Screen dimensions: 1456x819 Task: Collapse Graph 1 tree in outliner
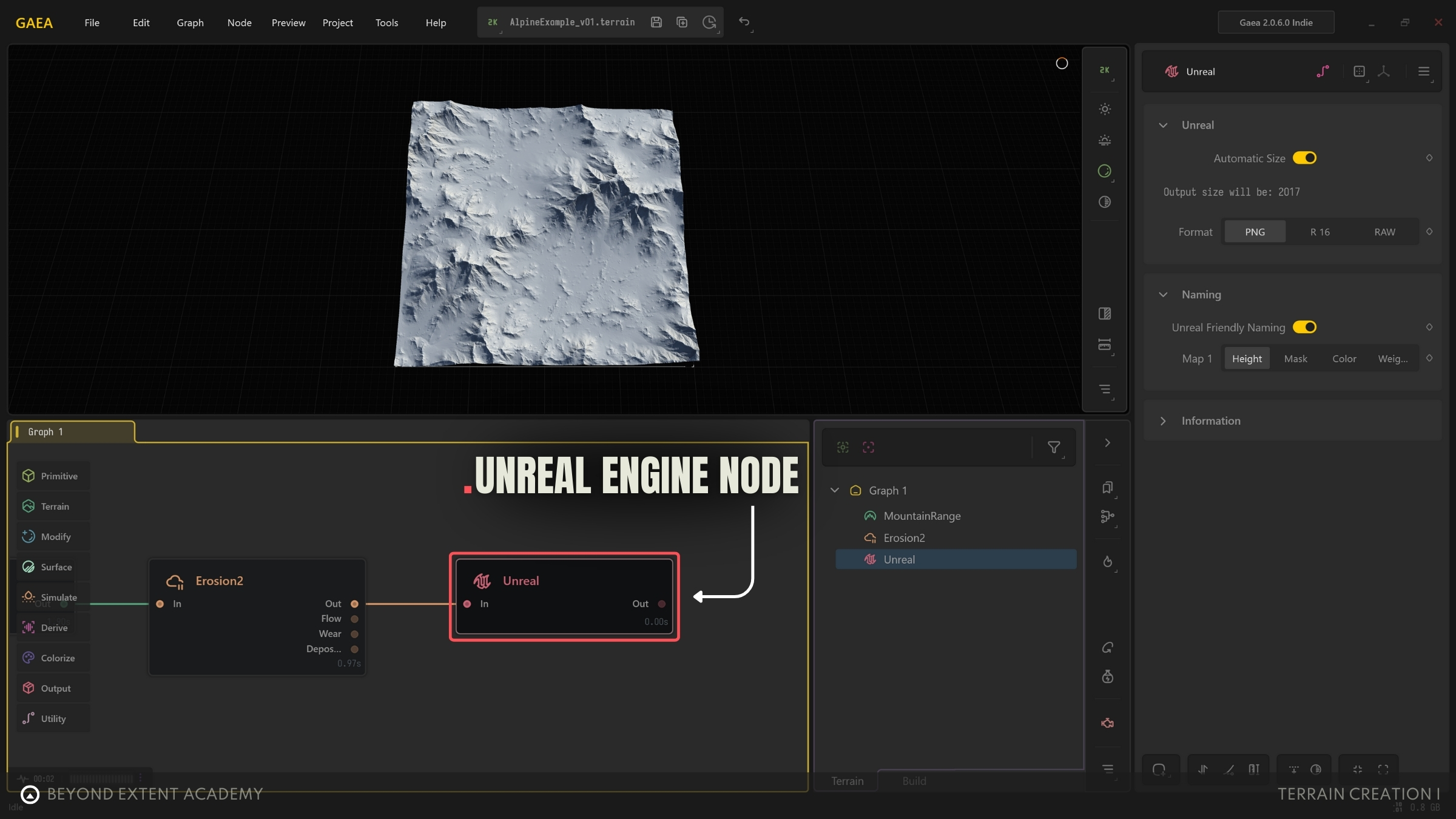[x=835, y=490]
